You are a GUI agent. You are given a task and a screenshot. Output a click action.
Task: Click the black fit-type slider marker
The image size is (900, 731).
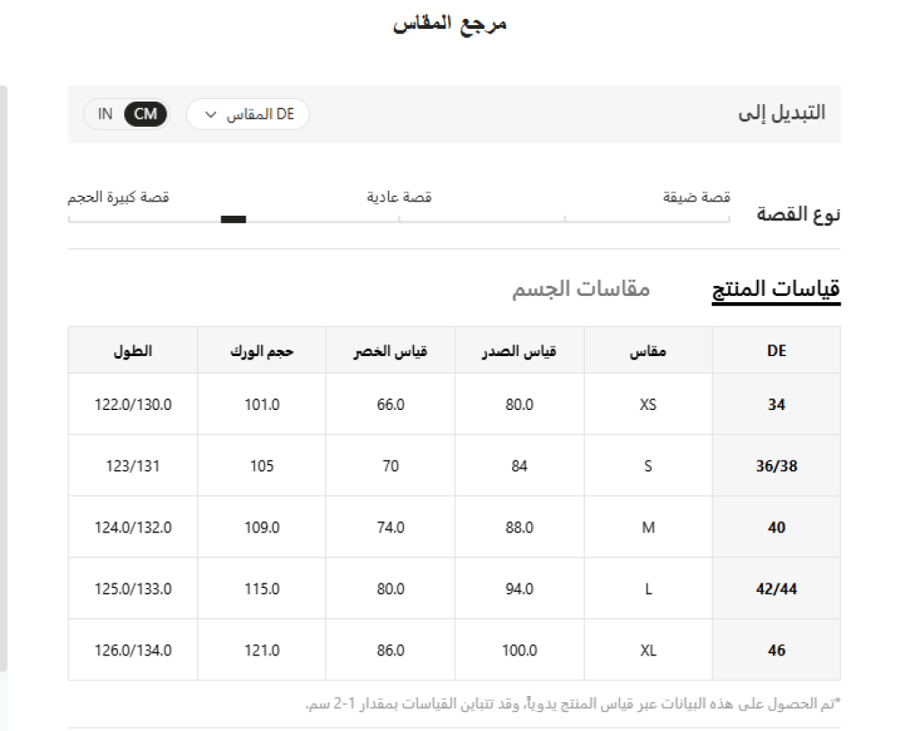tap(233, 219)
